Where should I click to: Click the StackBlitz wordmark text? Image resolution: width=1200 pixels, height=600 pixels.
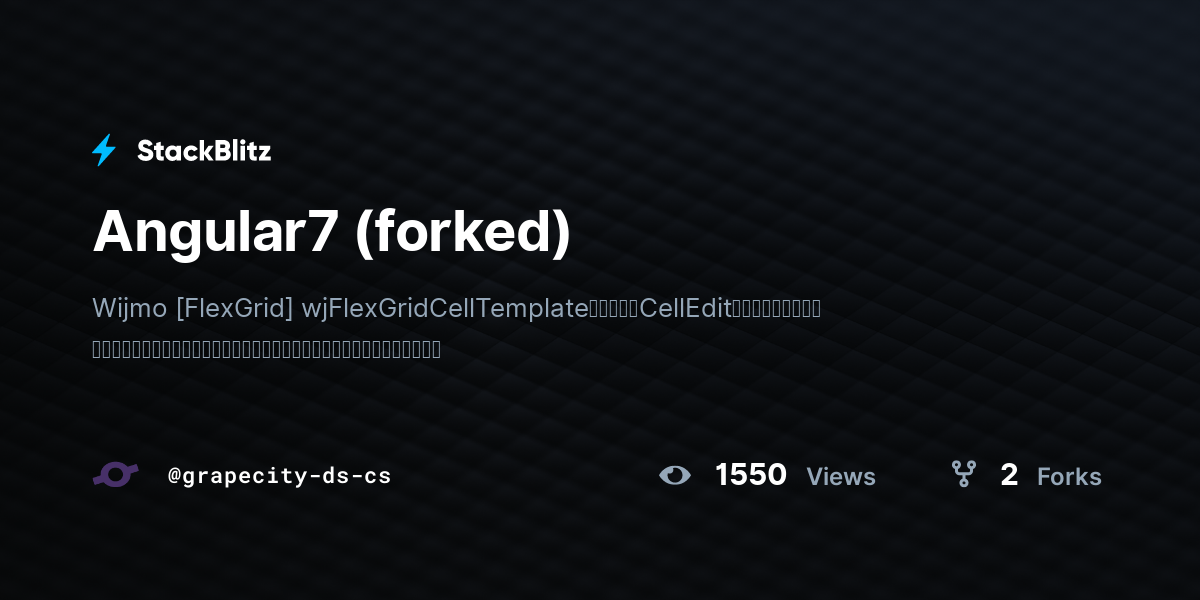(x=204, y=151)
